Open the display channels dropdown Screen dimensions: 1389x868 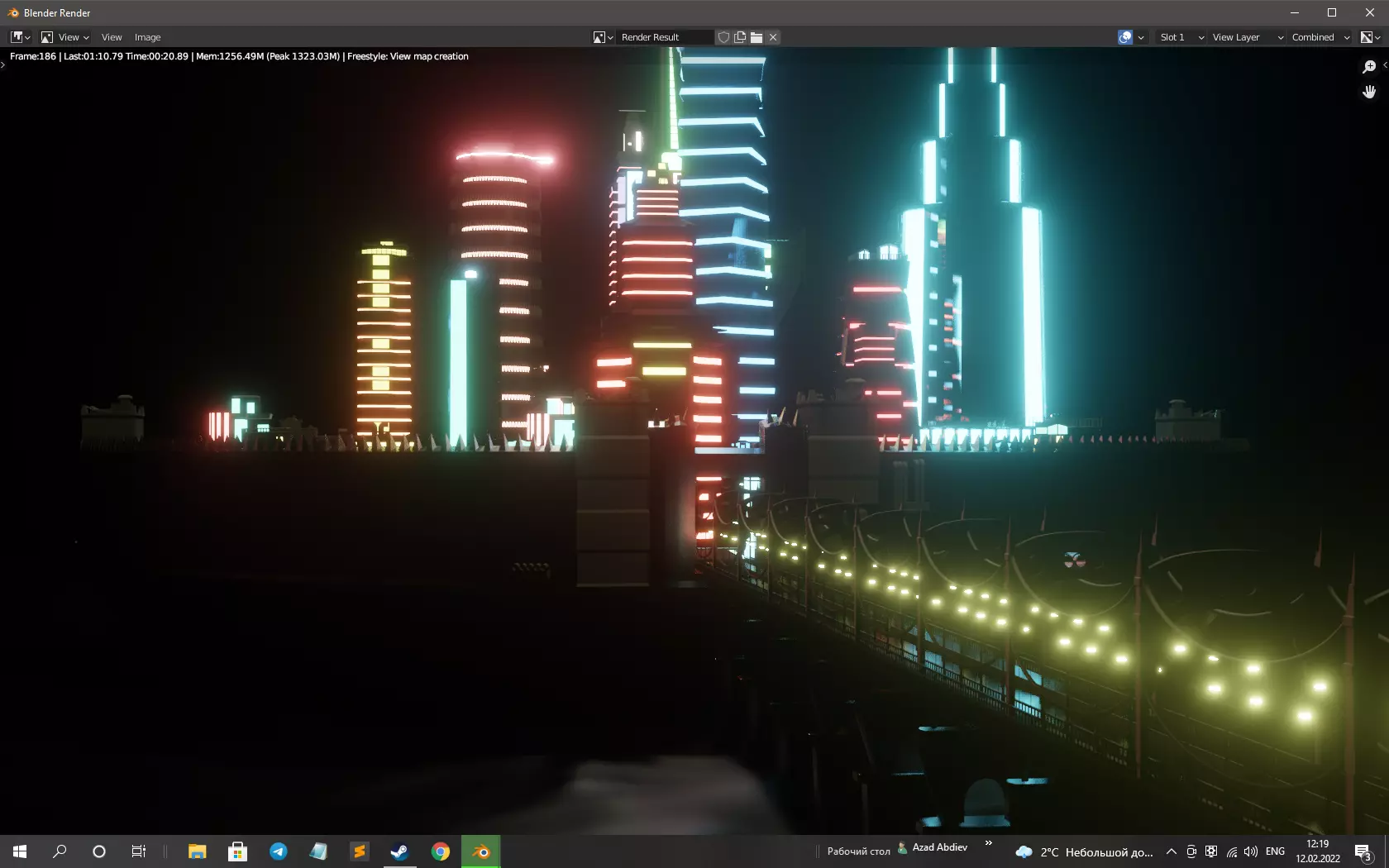(1371, 37)
